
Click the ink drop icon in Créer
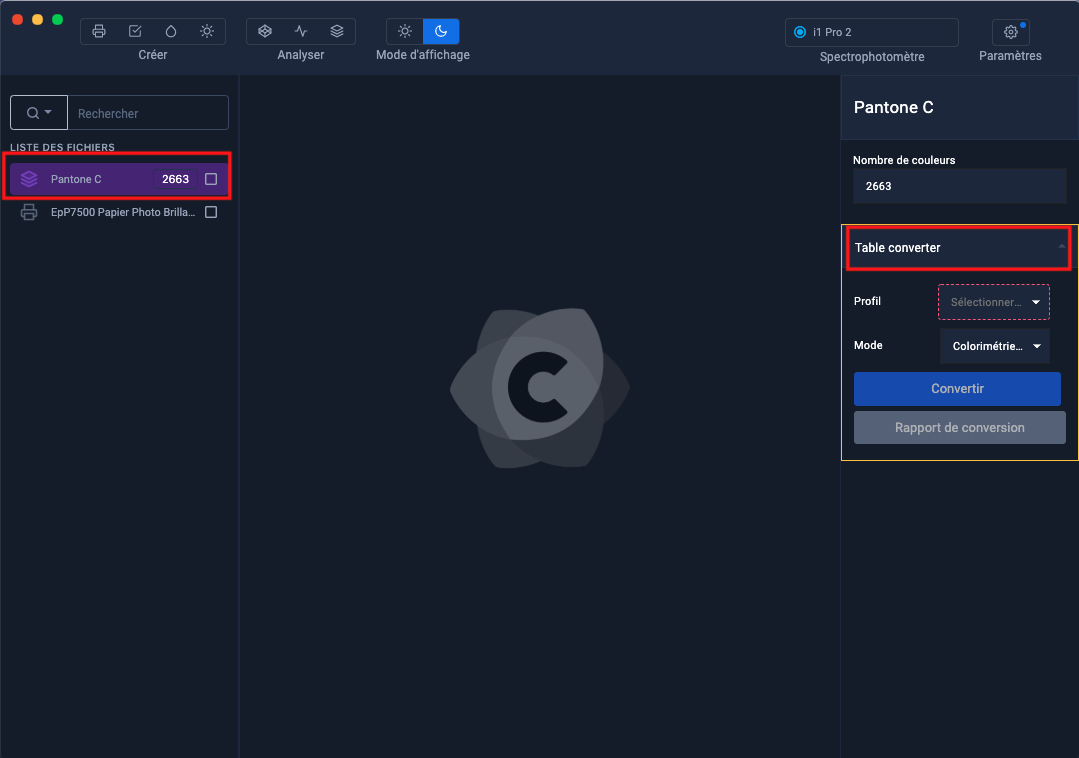tap(171, 31)
